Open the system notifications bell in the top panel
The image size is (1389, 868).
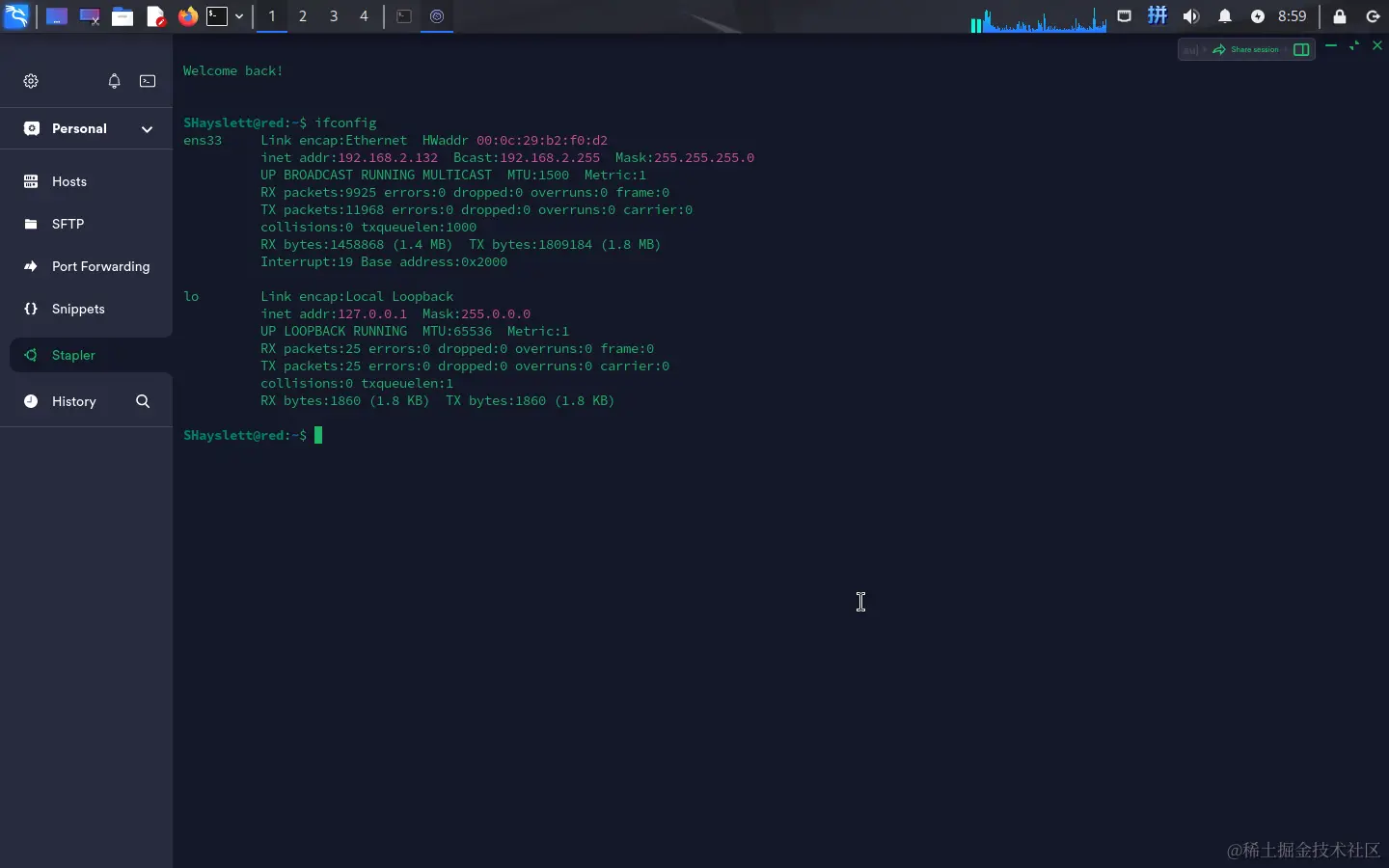click(x=1225, y=16)
